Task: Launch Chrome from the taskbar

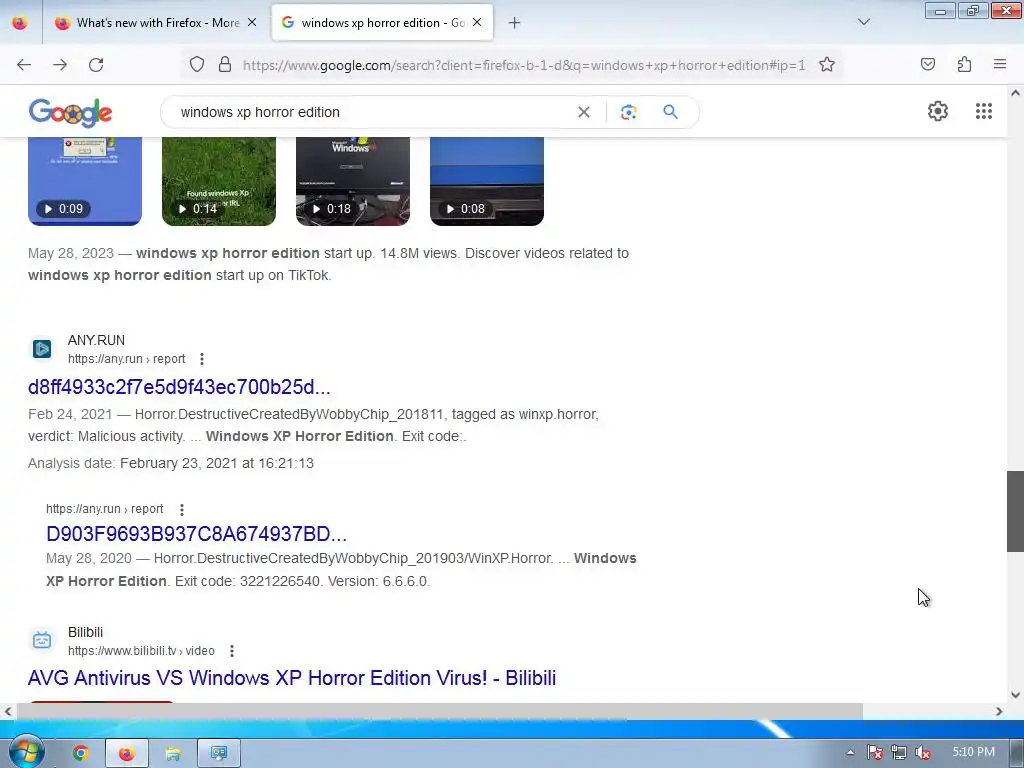Action: (x=80, y=754)
